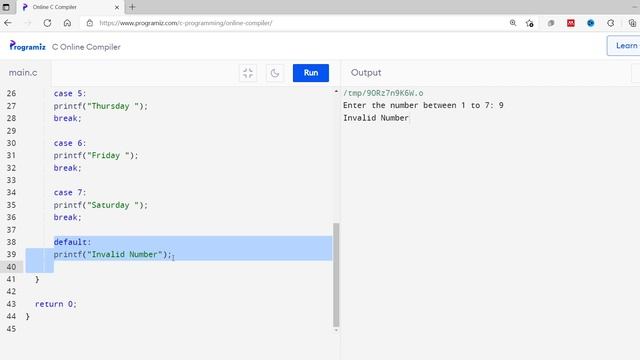
Task: Close the Online C Compiler tab
Action: pyautogui.click(x=117, y=7)
